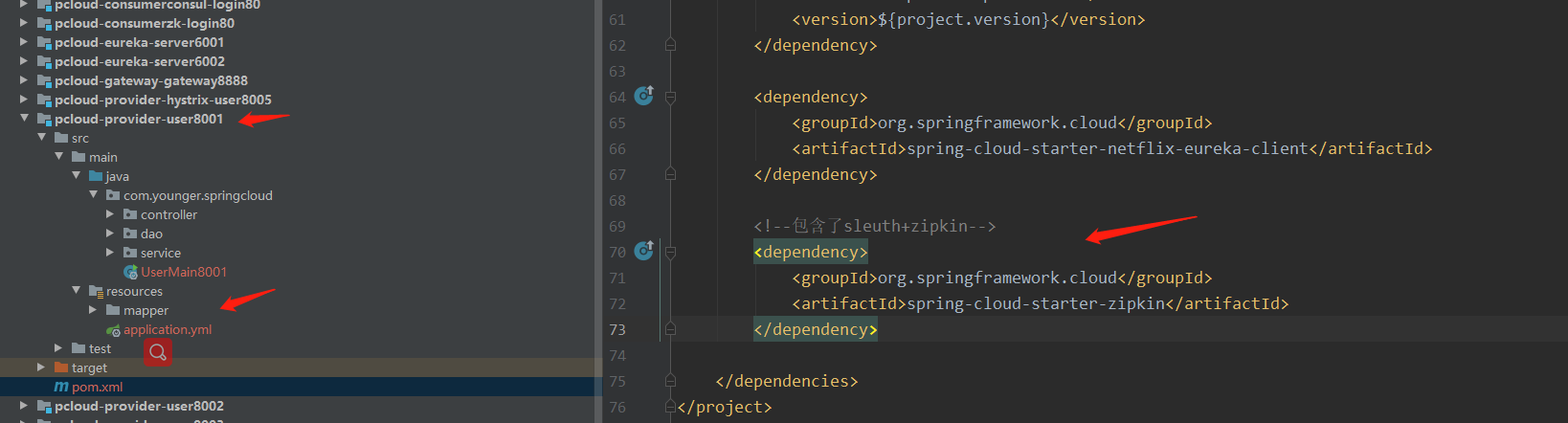Expand the pcloud-eureka-server6002 module
This screenshot has height=423, width=1568.
pos(24,61)
